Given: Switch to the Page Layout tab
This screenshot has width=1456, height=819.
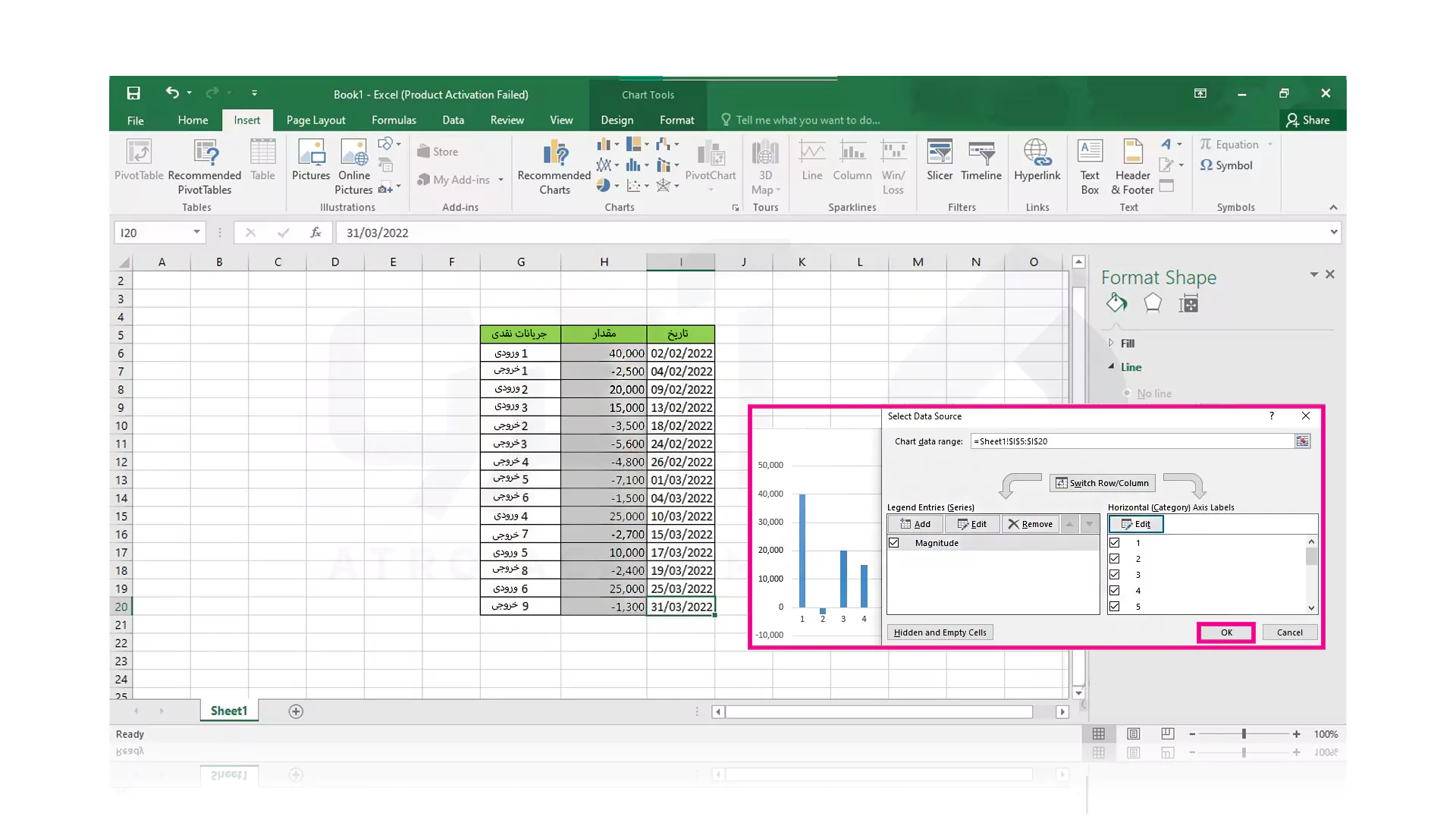Looking at the screenshot, I should (315, 120).
